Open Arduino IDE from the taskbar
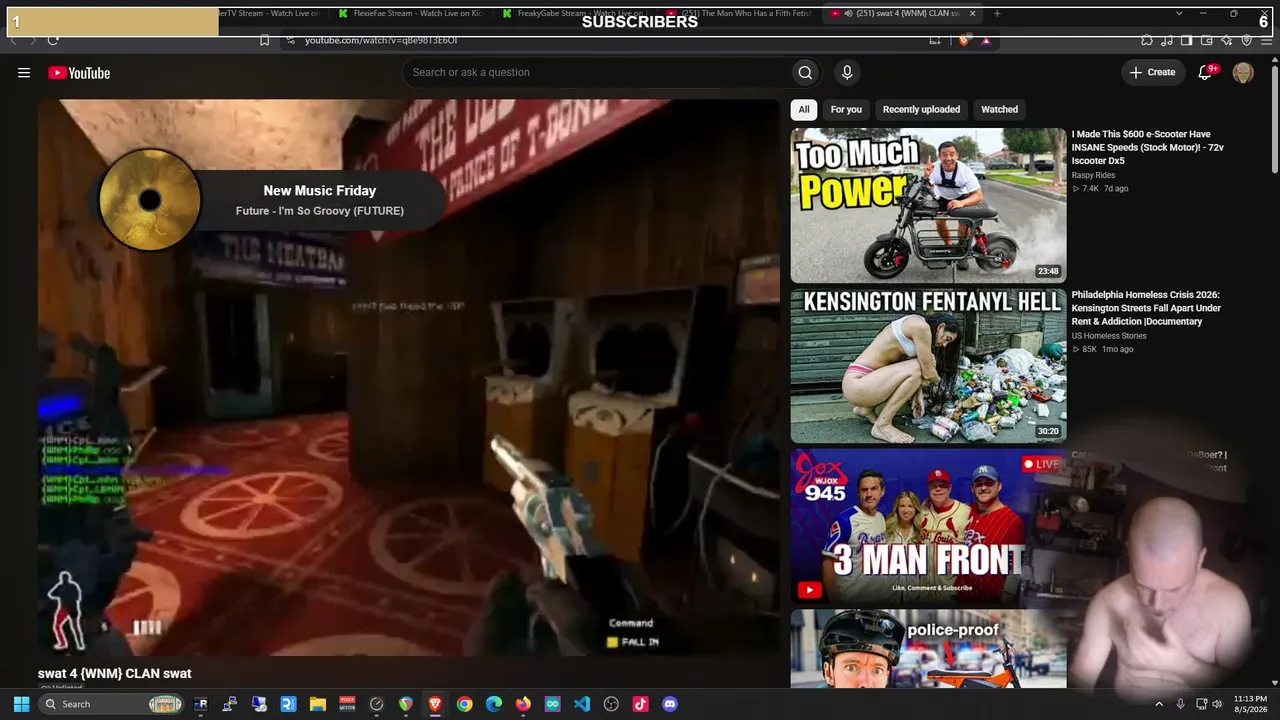 [552, 704]
